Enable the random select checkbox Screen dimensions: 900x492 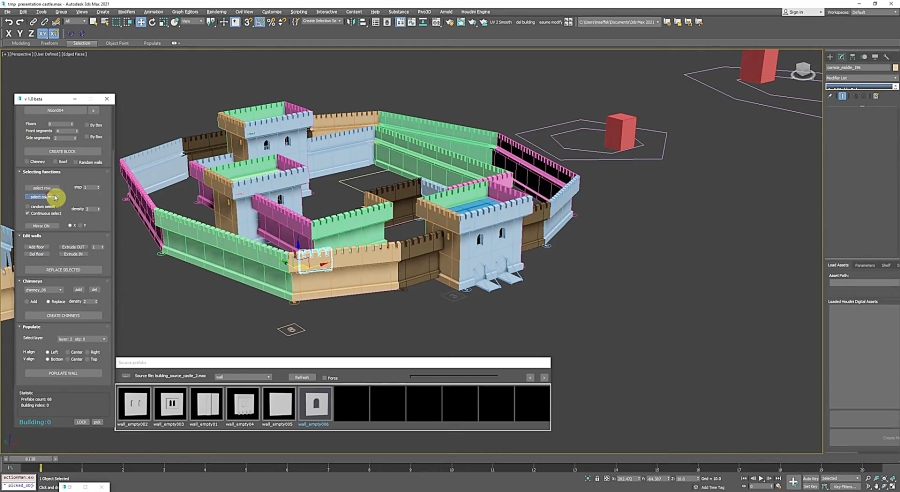click(x=27, y=206)
